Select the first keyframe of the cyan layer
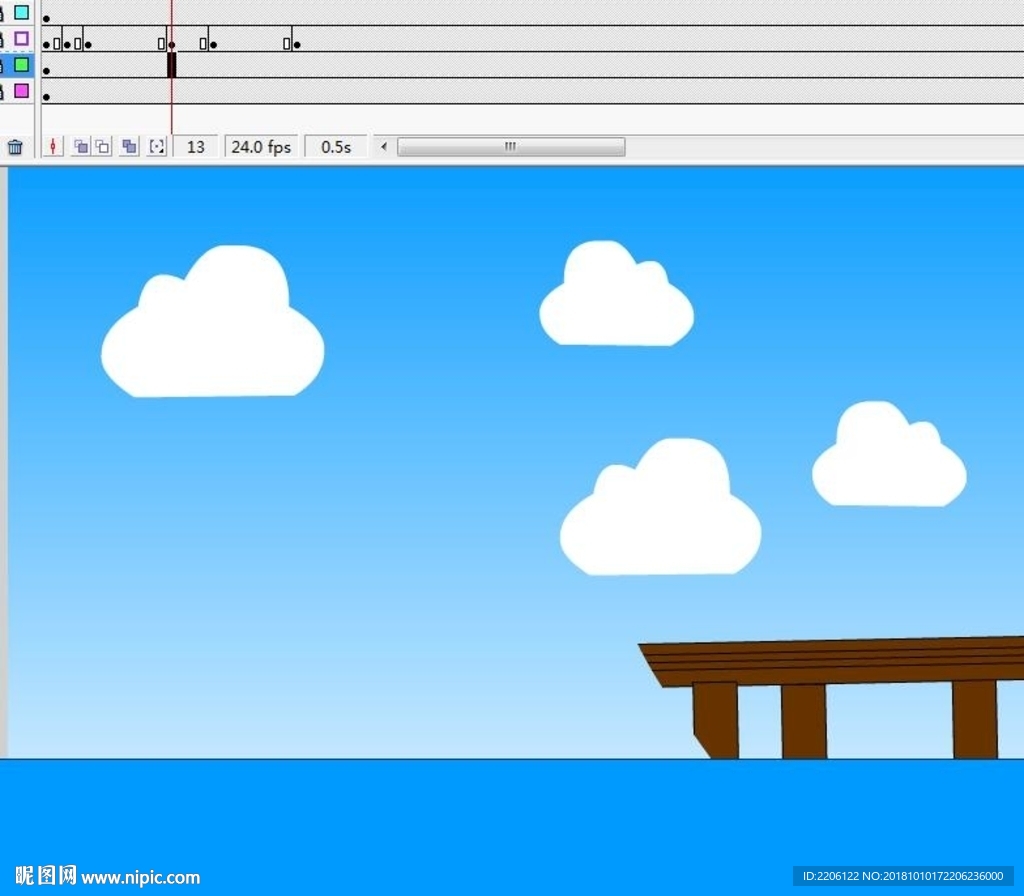Image resolution: width=1024 pixels, height=896 pixels. (x=46, y=18)
